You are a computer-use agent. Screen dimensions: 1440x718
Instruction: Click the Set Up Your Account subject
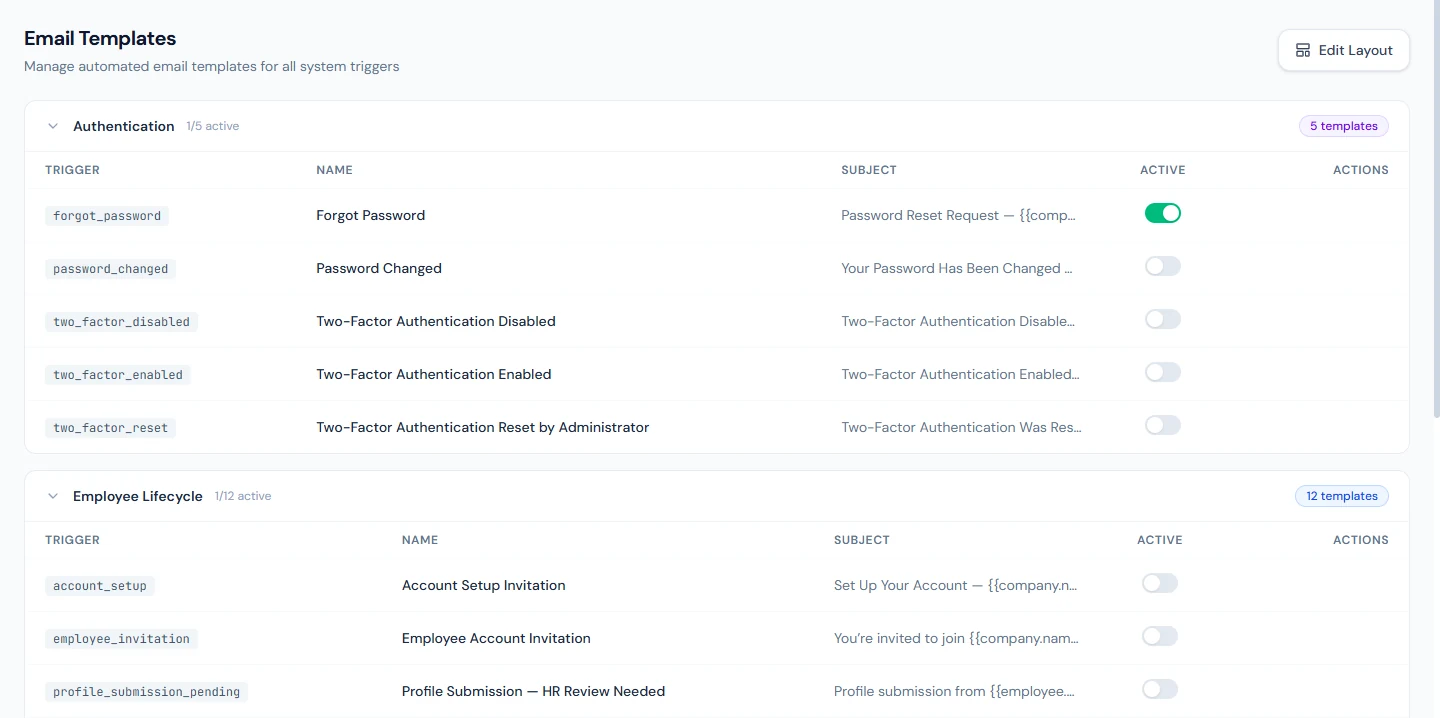tap(956, 585)
